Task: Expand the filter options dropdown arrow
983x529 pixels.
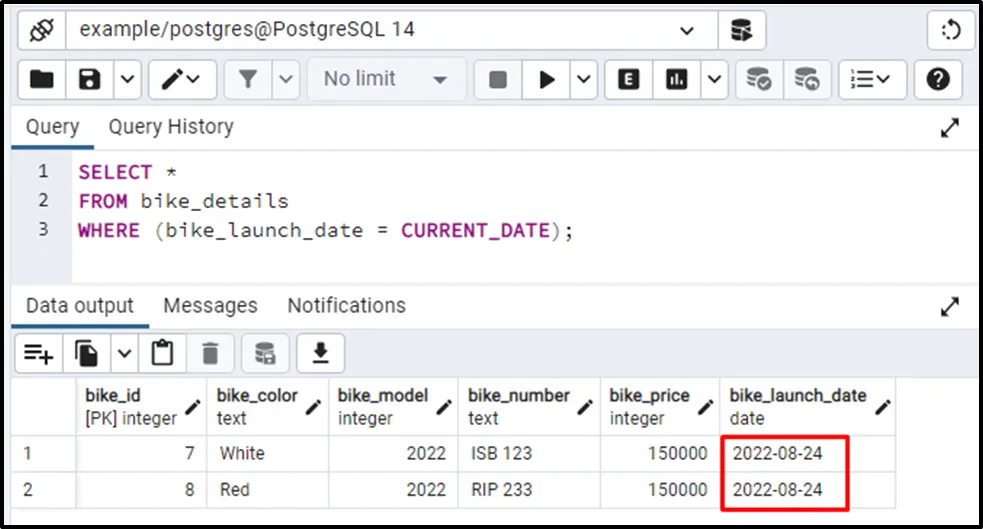Action: [285, 79]
